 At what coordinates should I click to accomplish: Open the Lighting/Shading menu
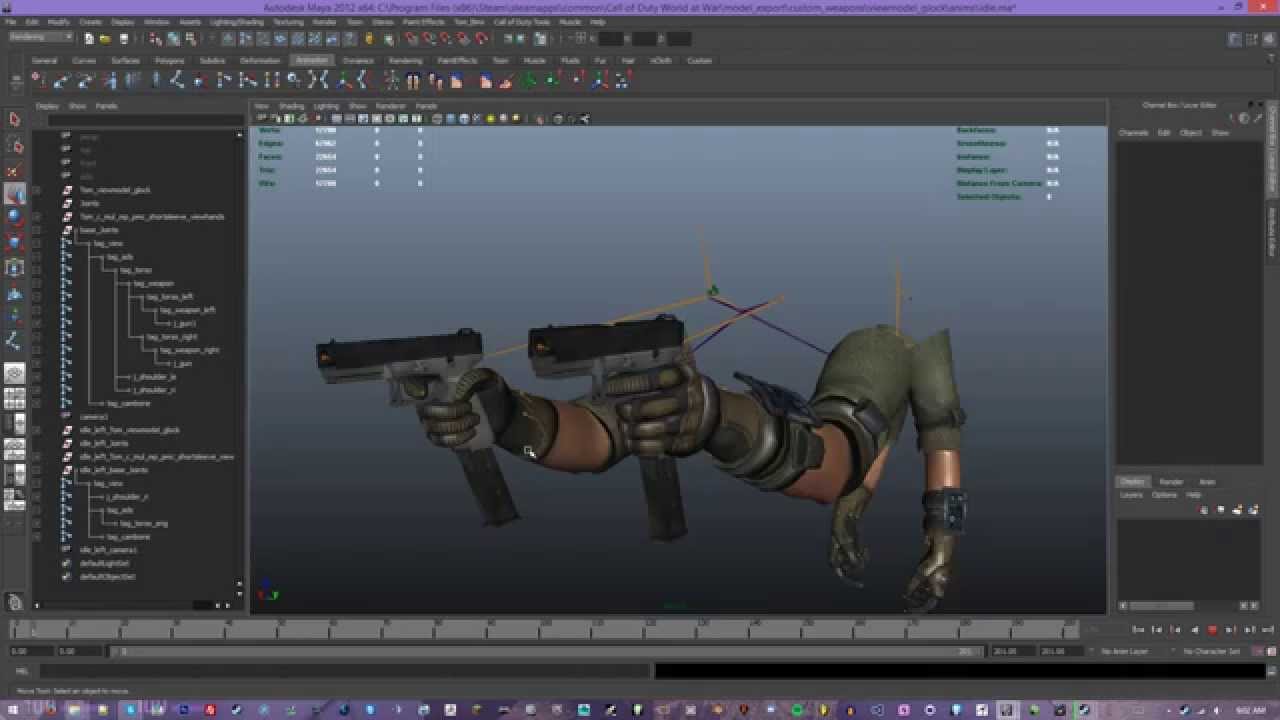point(237,21)
